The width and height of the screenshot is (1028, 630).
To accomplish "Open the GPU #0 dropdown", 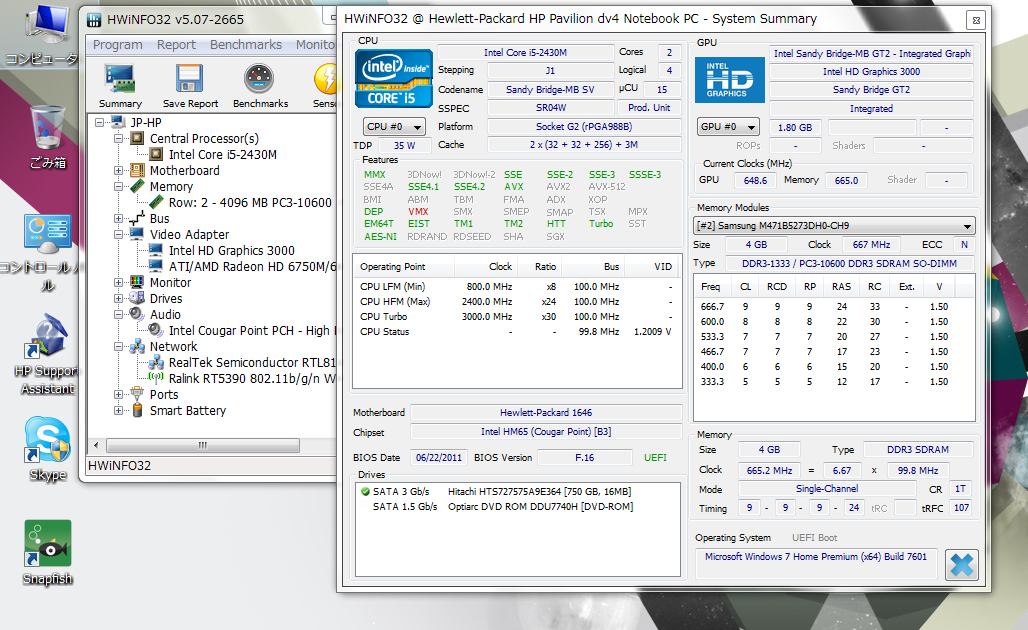I will [728, 127].
